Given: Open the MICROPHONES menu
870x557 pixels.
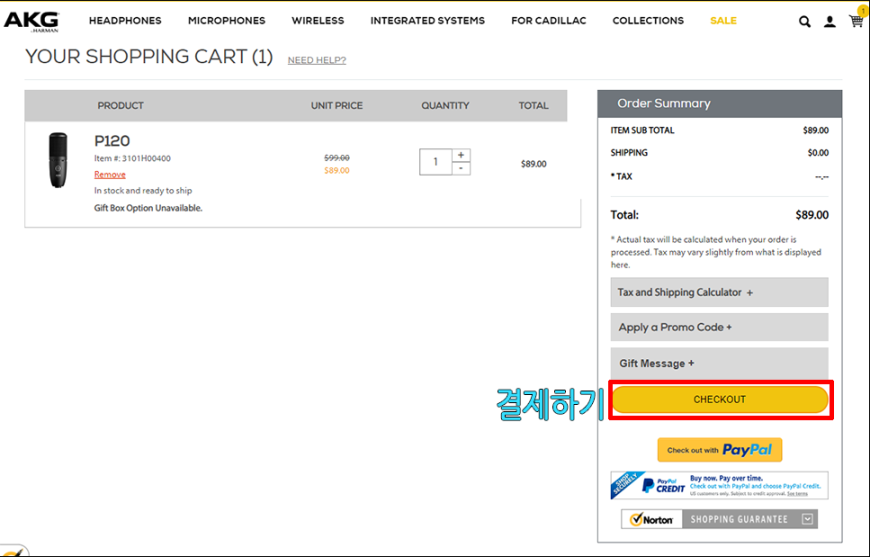Looking at the screenshot, I should tap(226, 21).
